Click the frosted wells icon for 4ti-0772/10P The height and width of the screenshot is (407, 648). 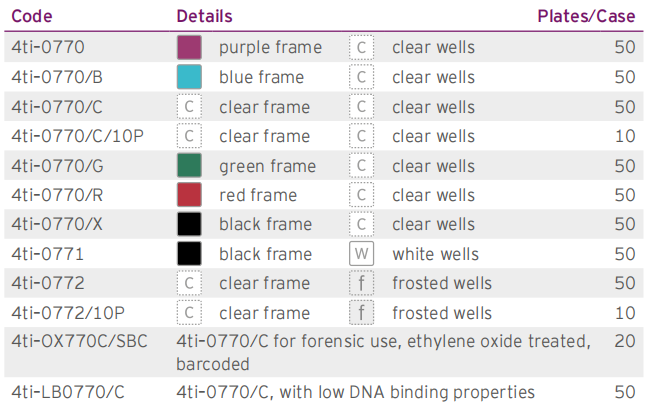(361, 313)
